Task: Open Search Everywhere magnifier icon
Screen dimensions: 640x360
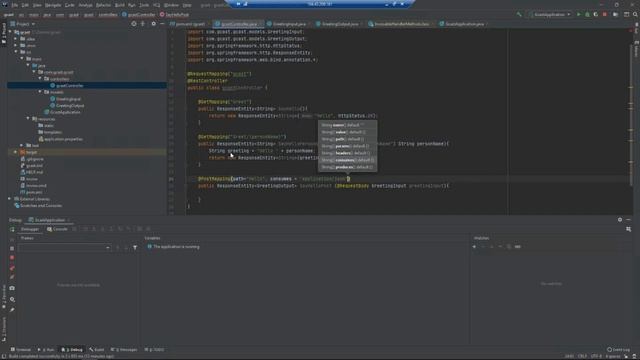Action: 635,15
